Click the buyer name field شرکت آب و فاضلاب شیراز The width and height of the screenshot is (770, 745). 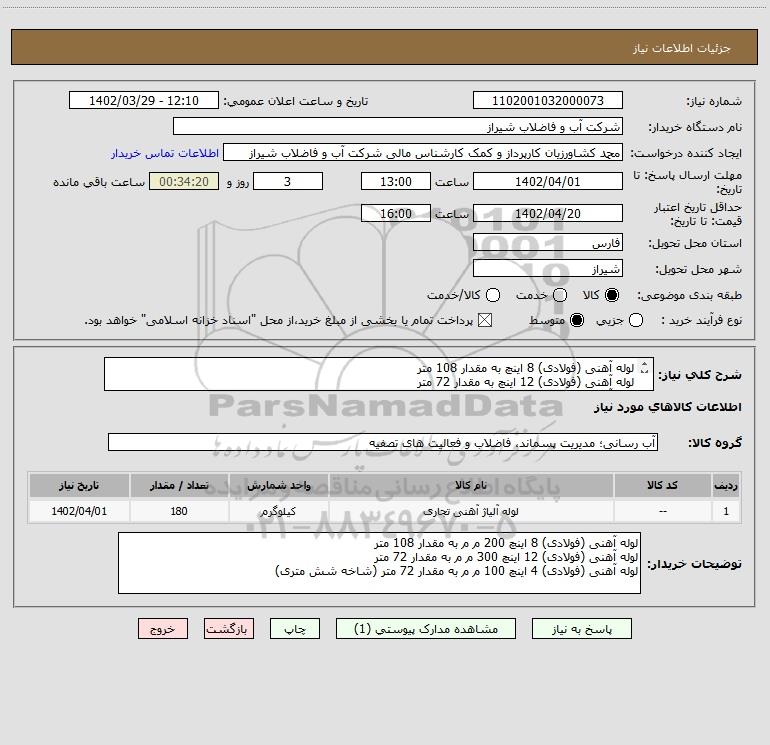[398, 127]
